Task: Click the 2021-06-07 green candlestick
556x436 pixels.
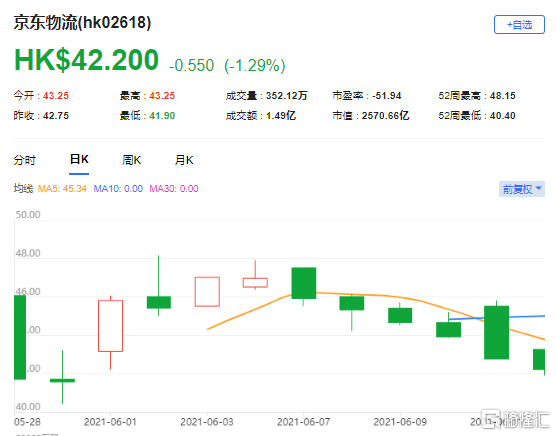Action: [304, 283]
